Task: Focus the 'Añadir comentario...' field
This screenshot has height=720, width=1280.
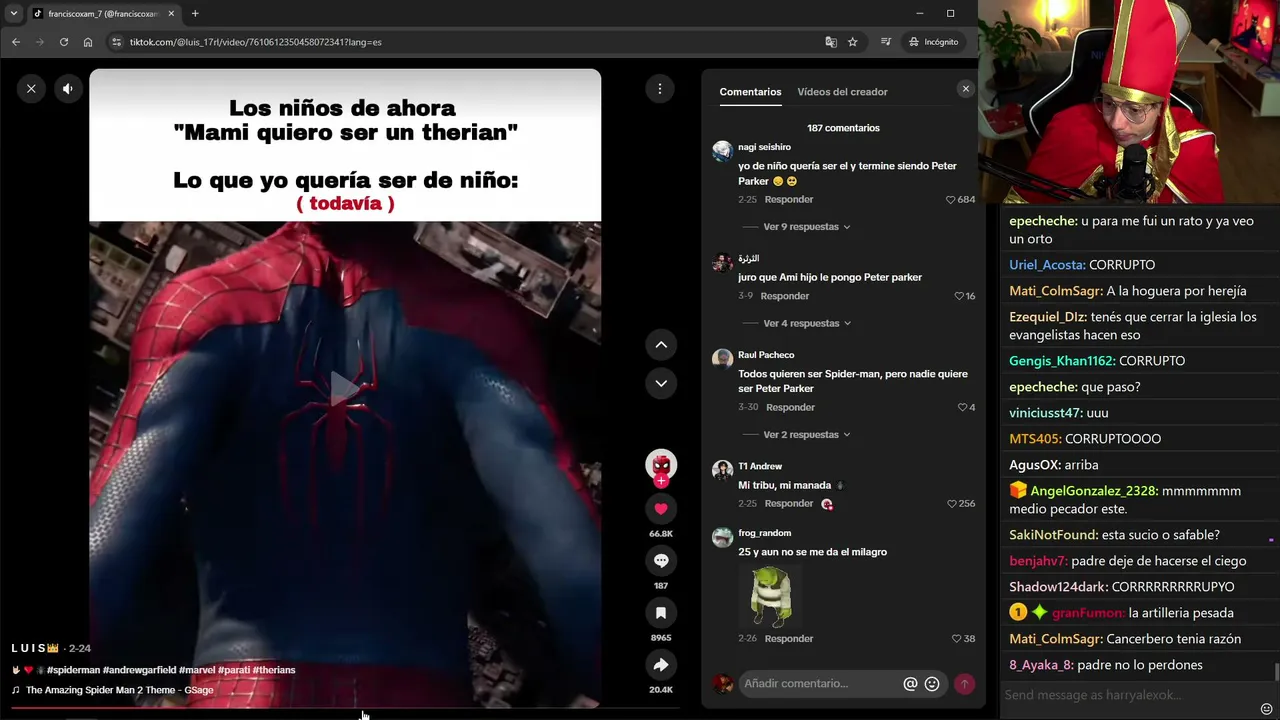Action: click(x=820, y=684)
